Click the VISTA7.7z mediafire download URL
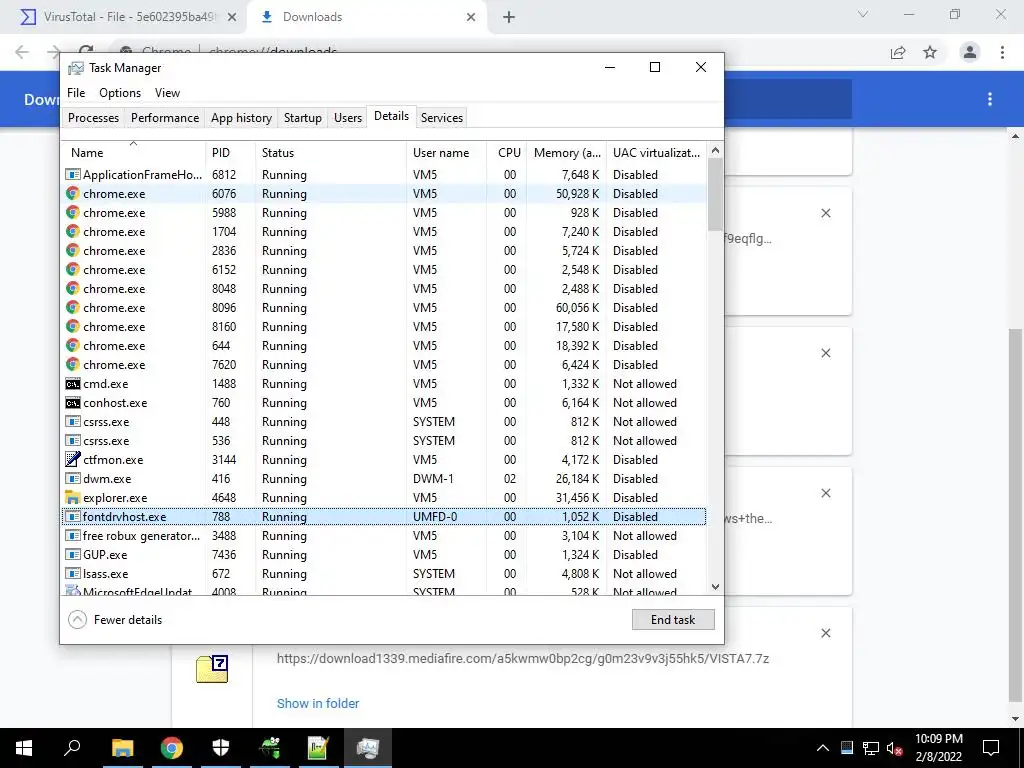Screen dimensions: 1024x768 click(522, 658)
